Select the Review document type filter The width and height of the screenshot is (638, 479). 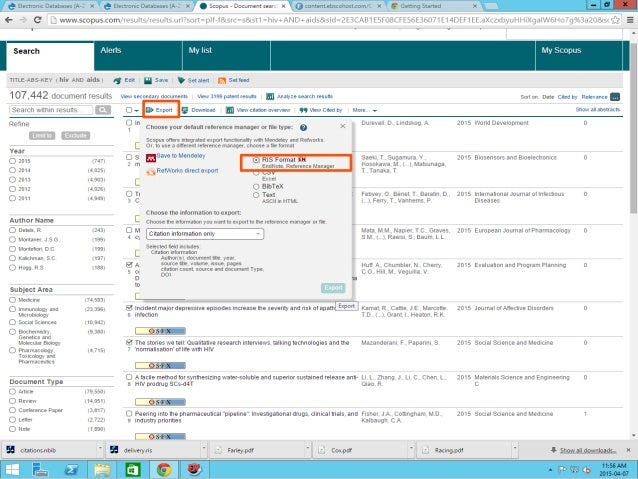coord(13,401)
